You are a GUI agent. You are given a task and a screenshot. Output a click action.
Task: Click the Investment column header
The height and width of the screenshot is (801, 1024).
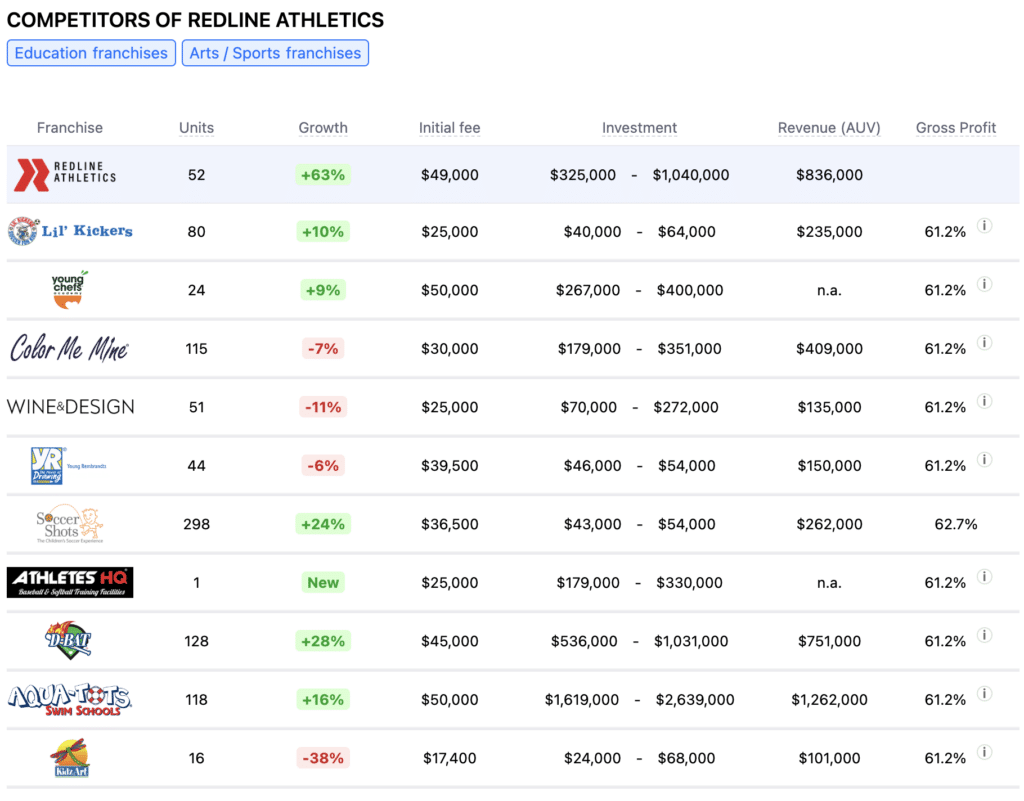[x=639, y=127]
